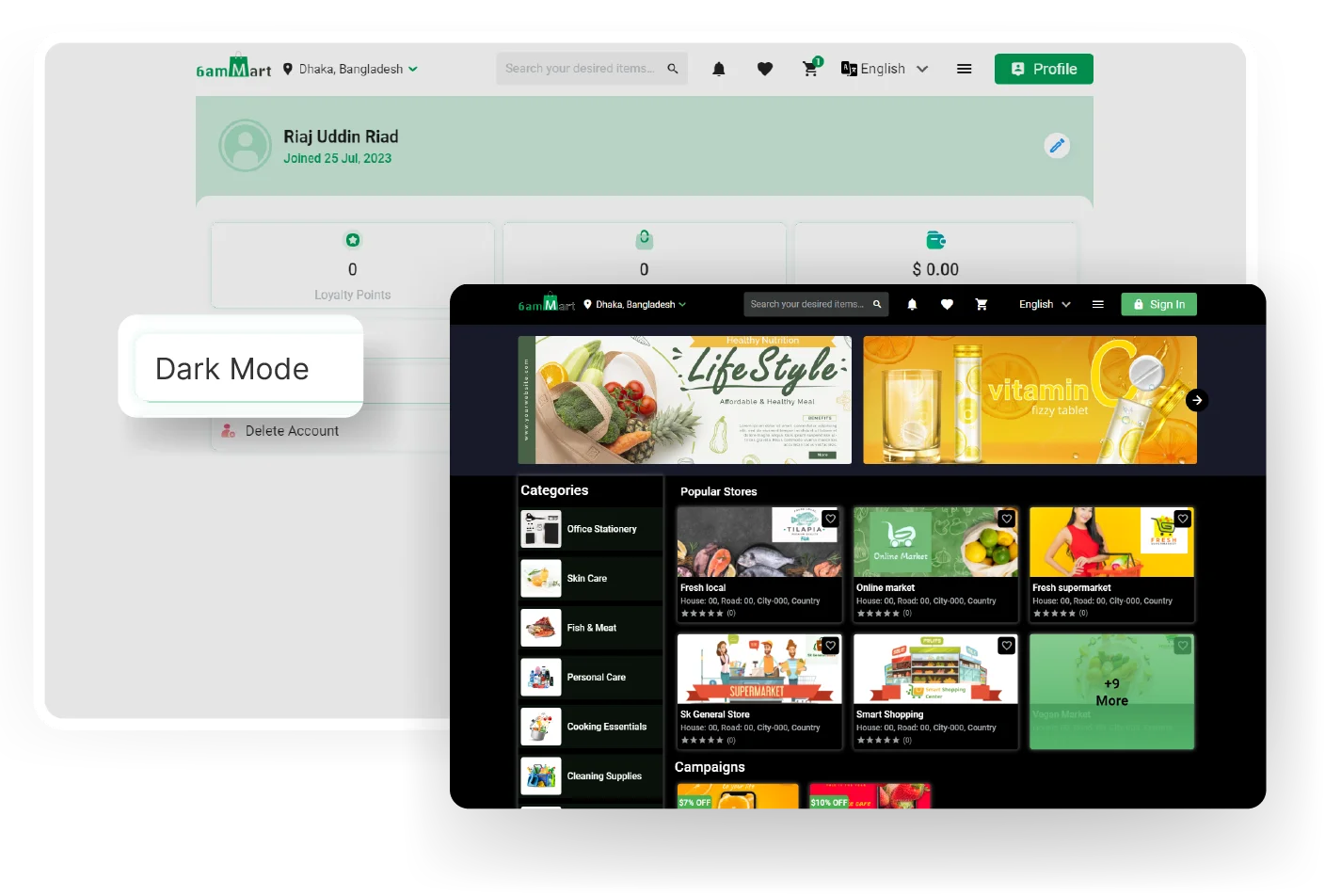Screen dimensions: 1325x896
Task: Click the search field in dark header
Action: (807, 304)
